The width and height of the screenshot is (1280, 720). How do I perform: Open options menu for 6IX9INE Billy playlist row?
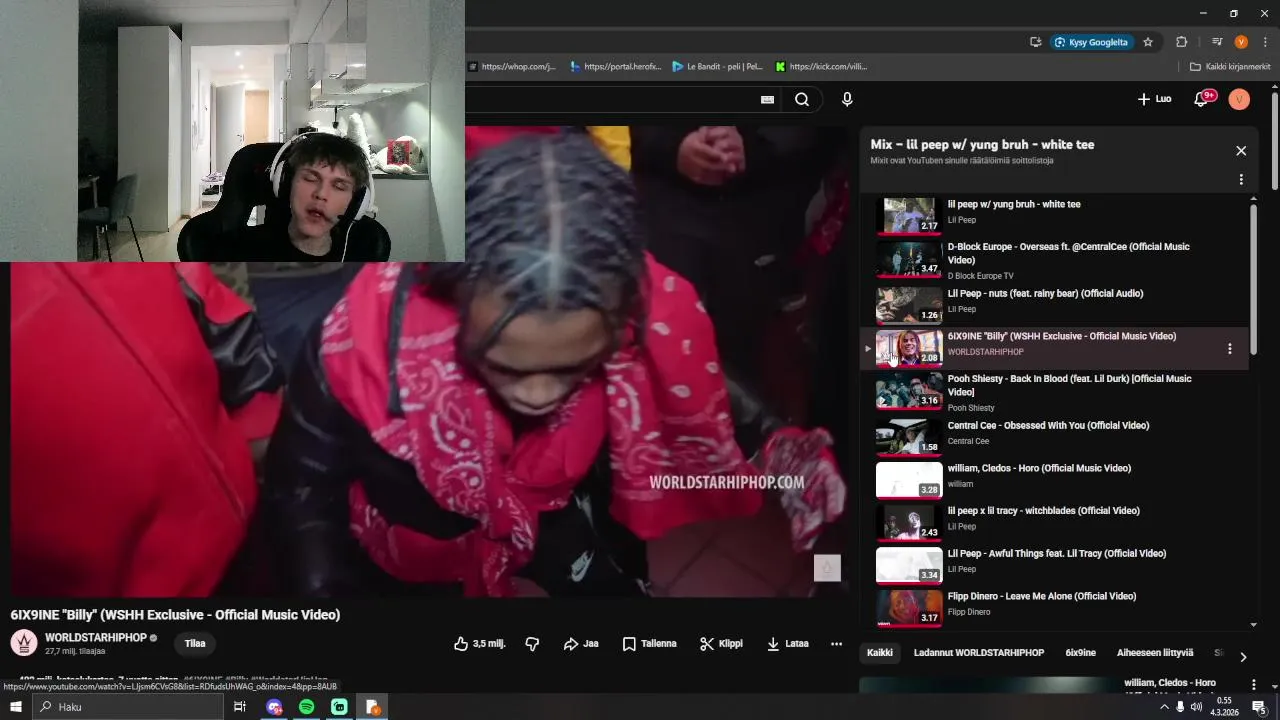click(x=1230, y=349)
